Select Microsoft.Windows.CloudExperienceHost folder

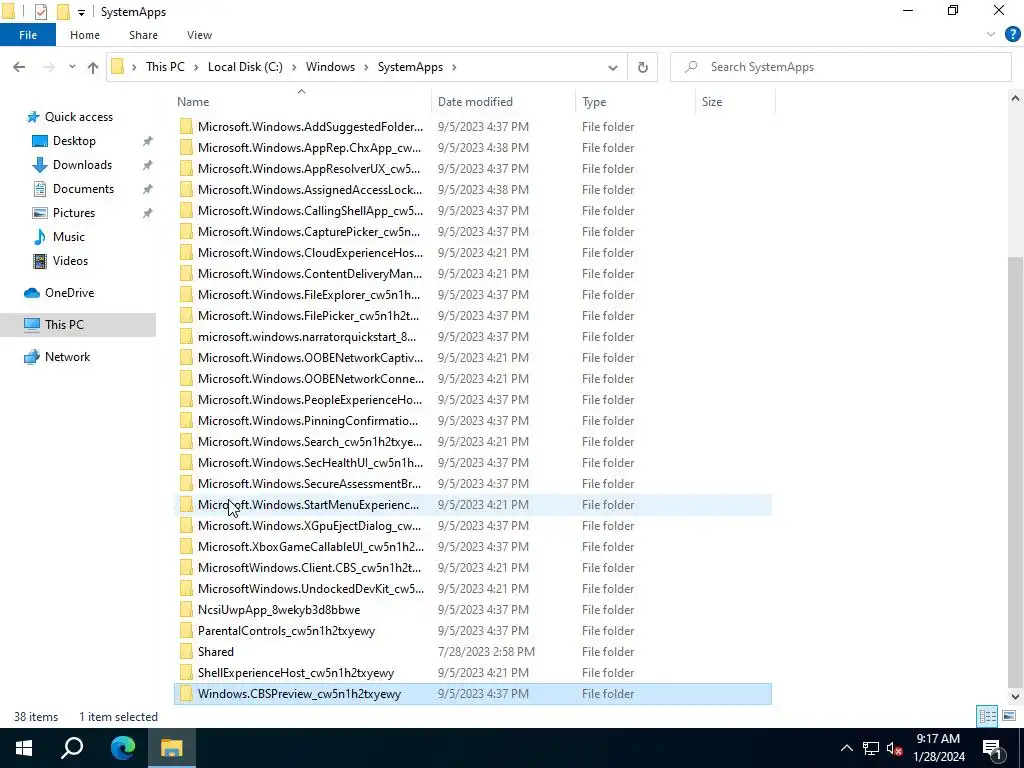[x=310, y=253]
